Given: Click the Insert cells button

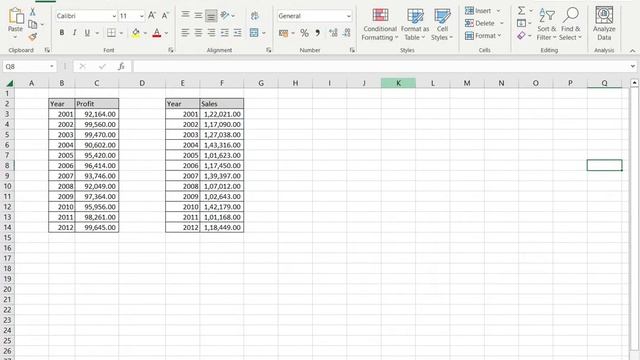Looking at the screenshot, I should [482, 11].
